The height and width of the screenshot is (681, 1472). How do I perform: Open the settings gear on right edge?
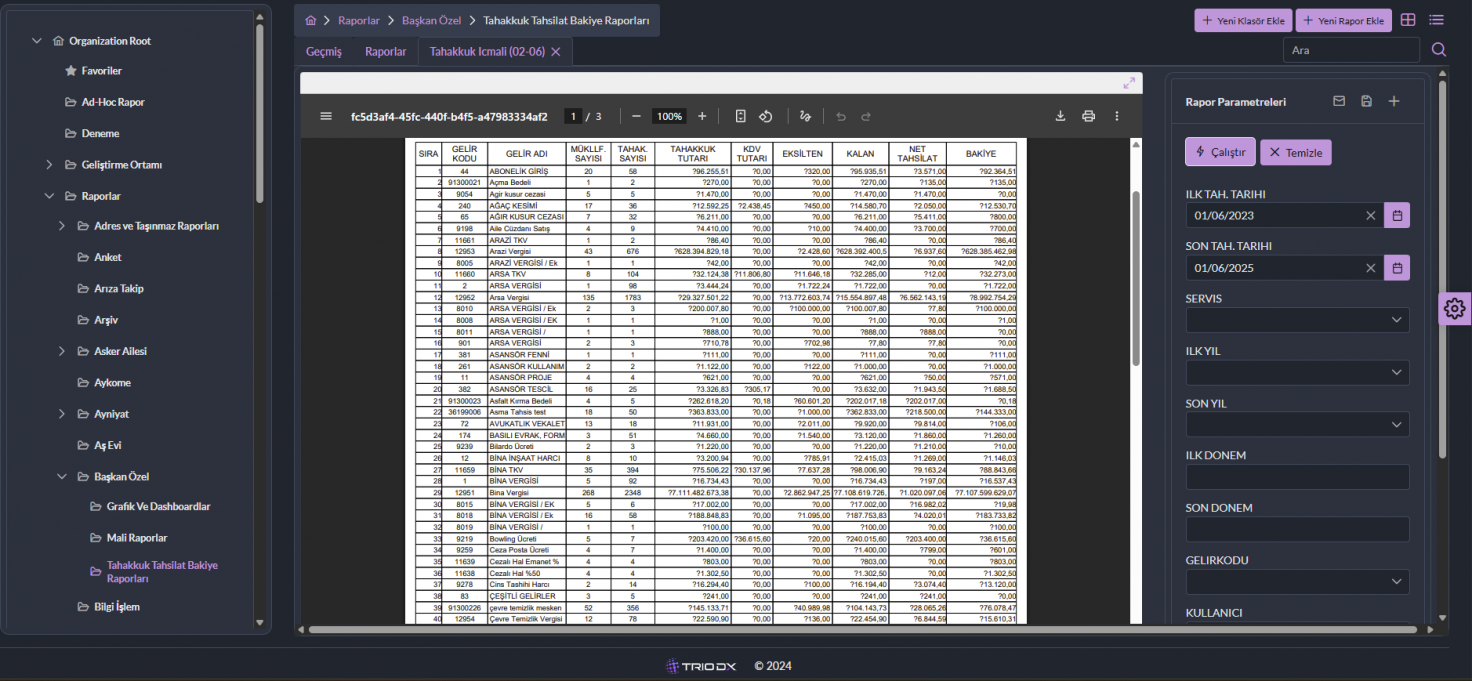(1455, 309)
